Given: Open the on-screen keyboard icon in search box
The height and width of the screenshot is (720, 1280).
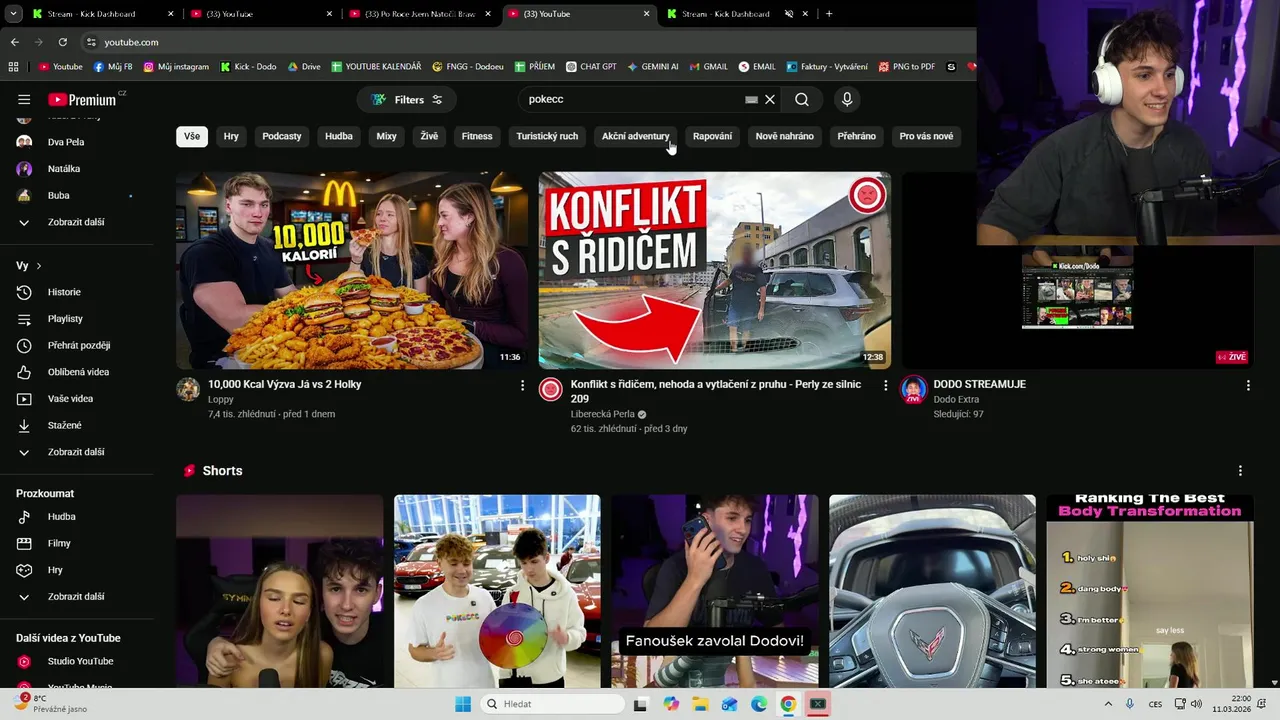Looking at the screenshot, I should (751, 99).
